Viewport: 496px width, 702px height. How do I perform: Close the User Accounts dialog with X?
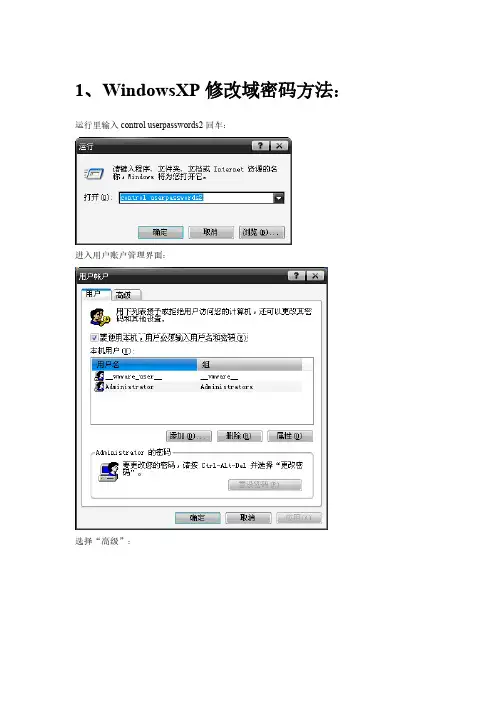point(315,275)
